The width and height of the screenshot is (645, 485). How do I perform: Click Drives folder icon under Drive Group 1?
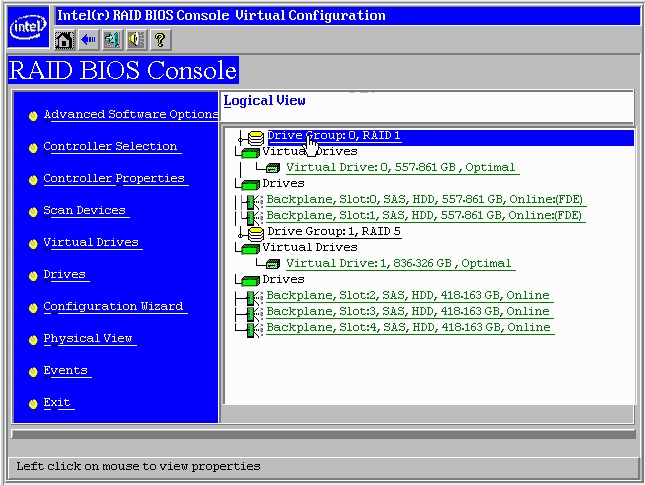(x=251, y=281)
